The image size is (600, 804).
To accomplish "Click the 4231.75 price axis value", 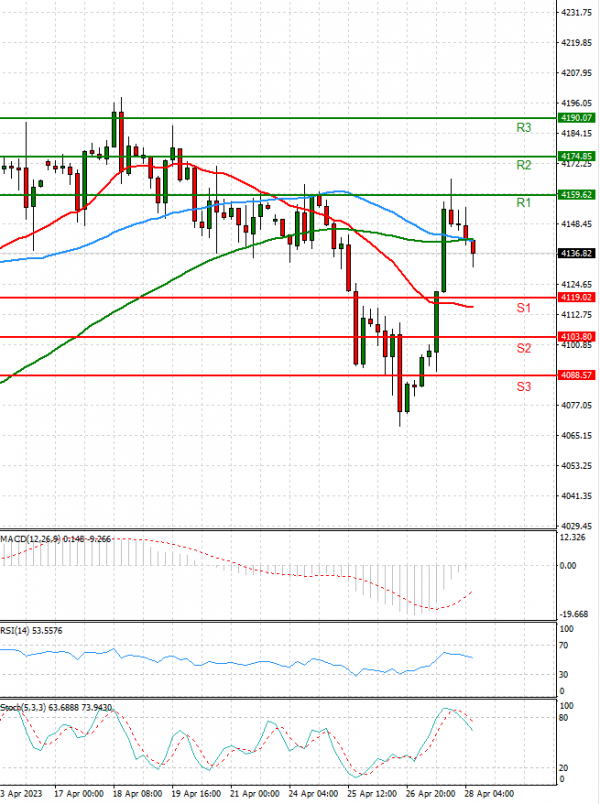I will click(576, 12).
